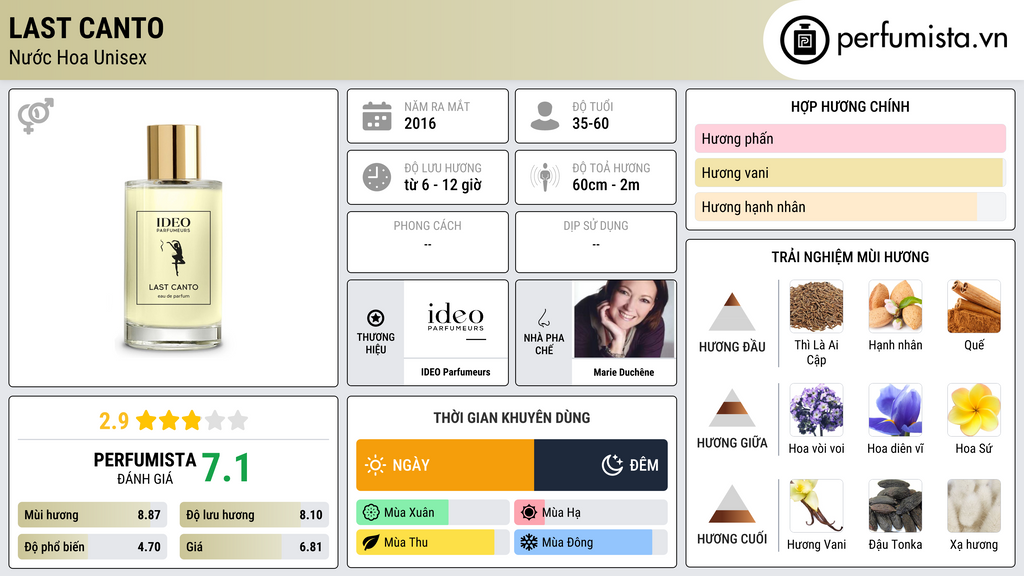
Task: Click the snowflake icon for Mùa Đông
Action: (529, 543)
